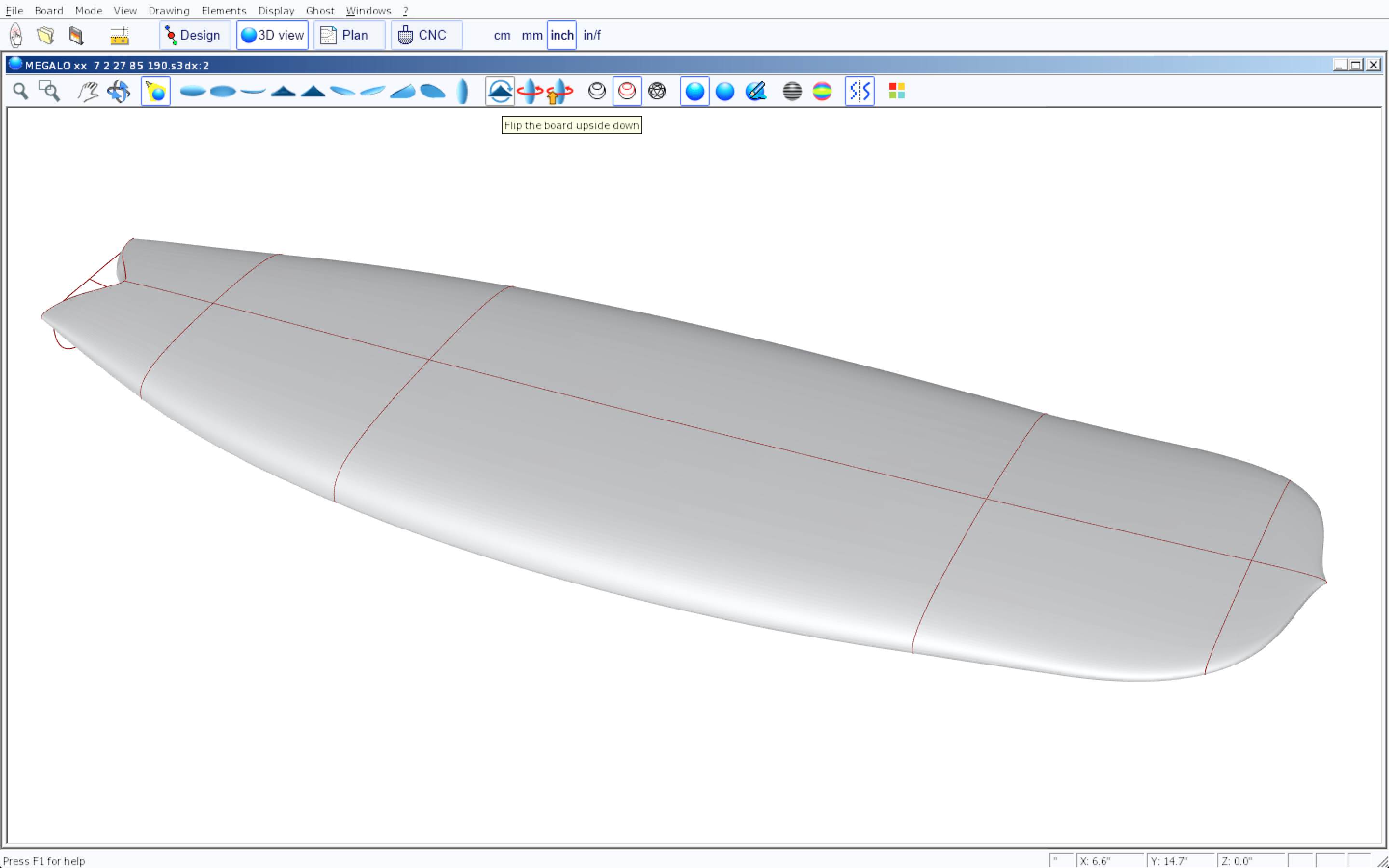The height and width of the screenshot is (868, 1389).
Task: Open the Ghost menu
Action: click(x=320, y=10)
